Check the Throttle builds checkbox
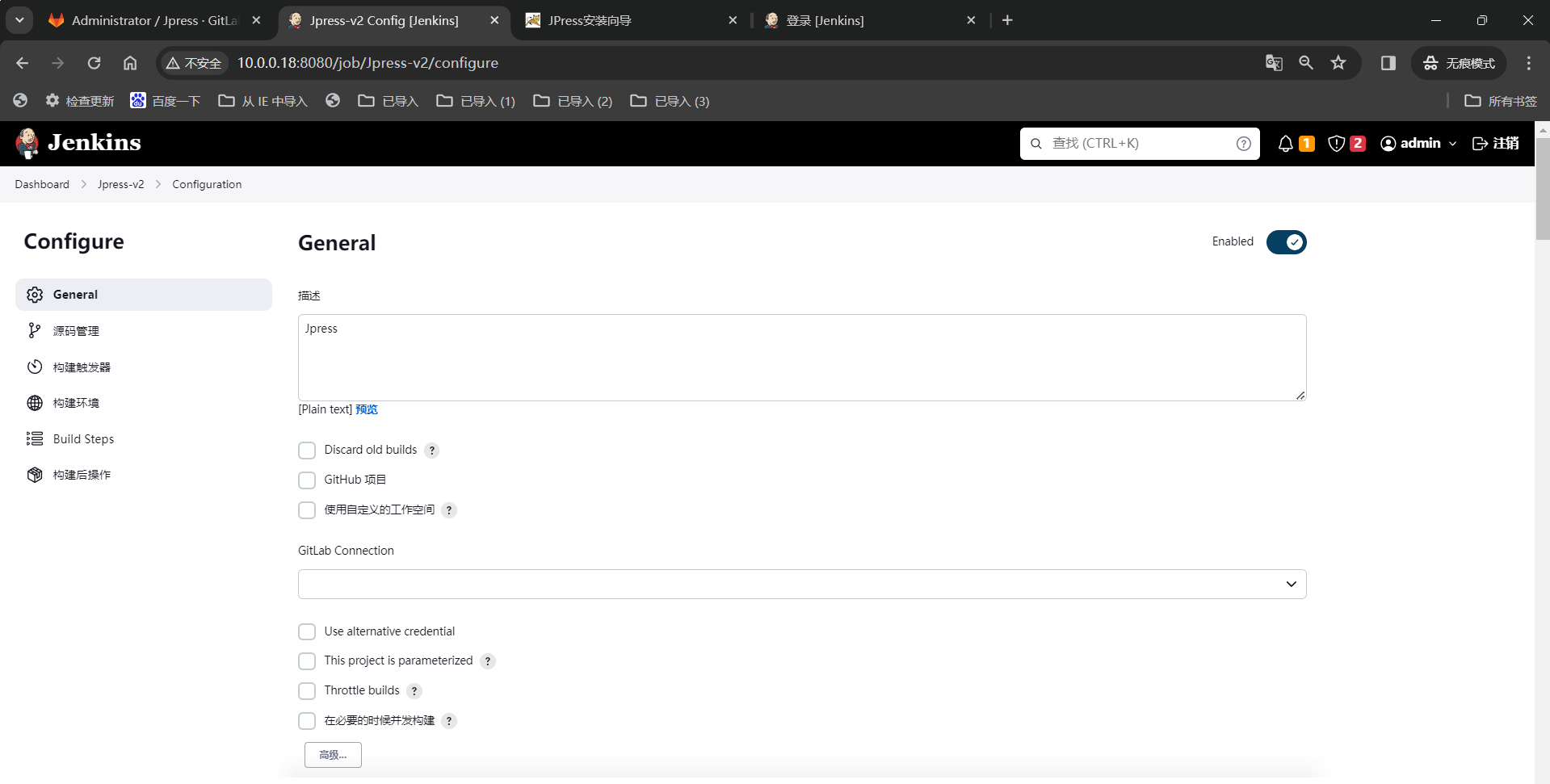The width and height of the screenshot is (1550, 784). tap(307, 691)
